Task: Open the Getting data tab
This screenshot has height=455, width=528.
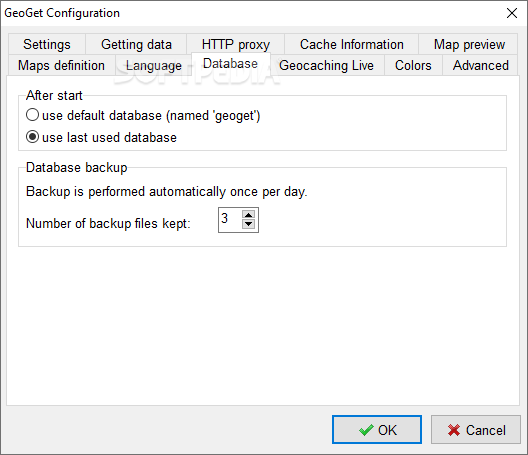Action: coord(136,44)
